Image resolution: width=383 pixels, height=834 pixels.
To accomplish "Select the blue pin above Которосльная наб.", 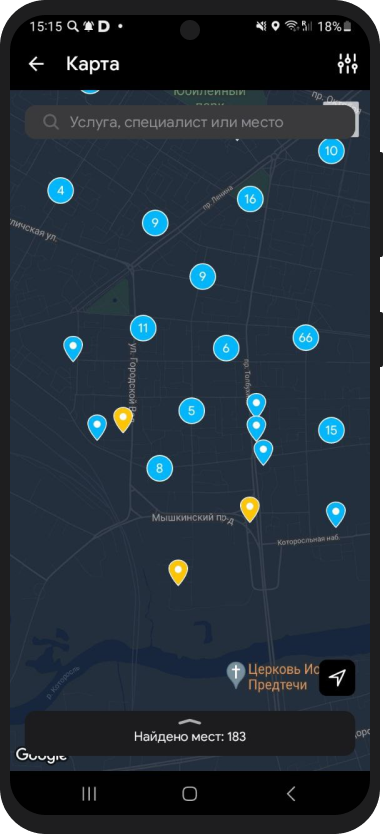I will (336, 514).
